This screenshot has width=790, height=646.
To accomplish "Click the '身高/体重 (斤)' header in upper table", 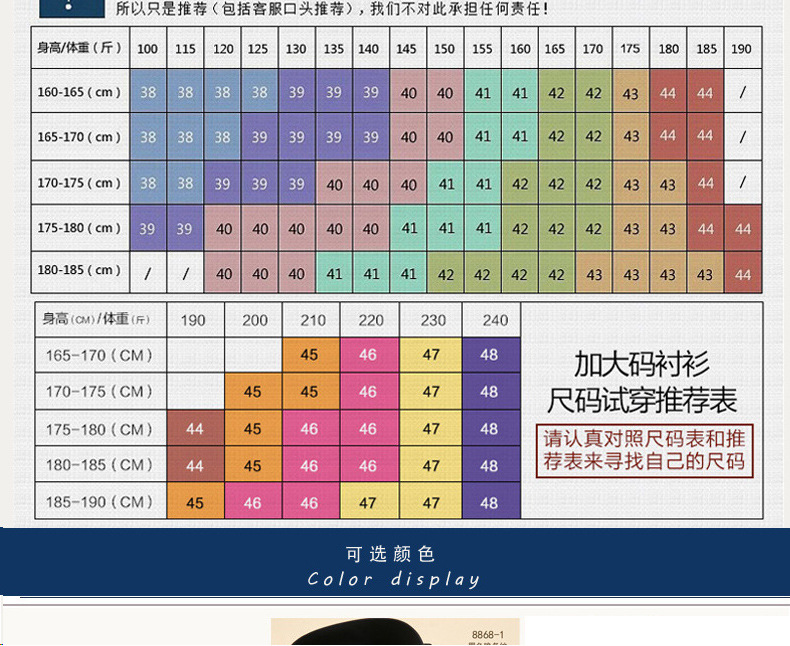I will [x=80, y=48].
